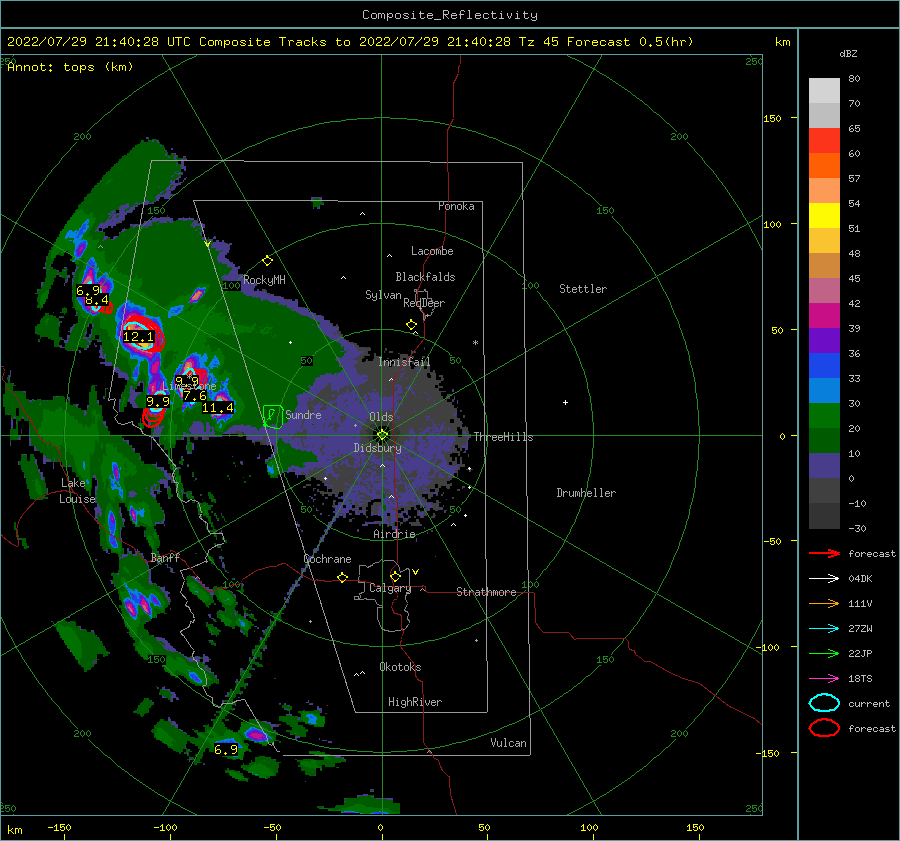Click the Didsbury city label
Screen dimensions: 900x841
[x=378, y=448]
